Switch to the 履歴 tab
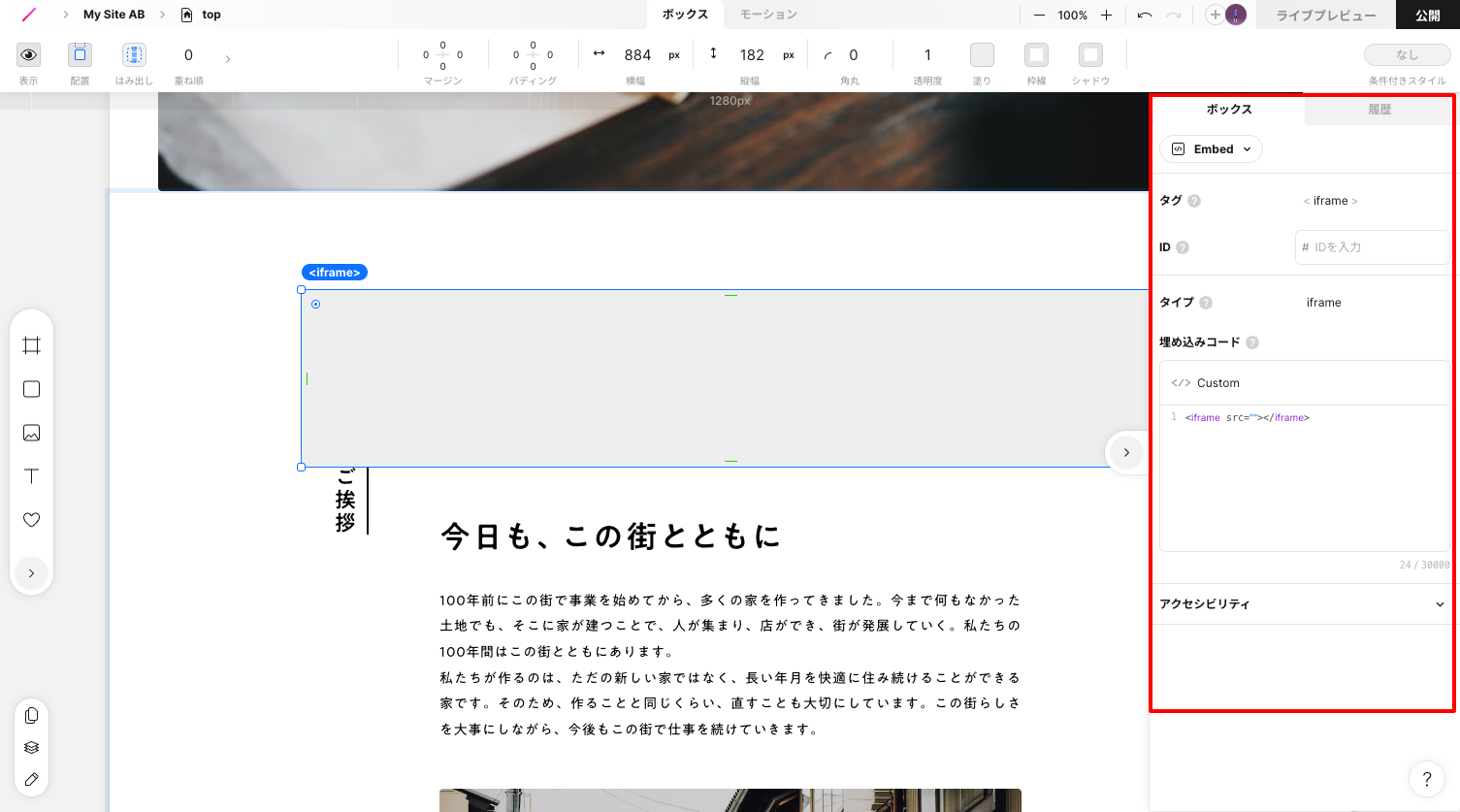 [x=1379, y=110]
